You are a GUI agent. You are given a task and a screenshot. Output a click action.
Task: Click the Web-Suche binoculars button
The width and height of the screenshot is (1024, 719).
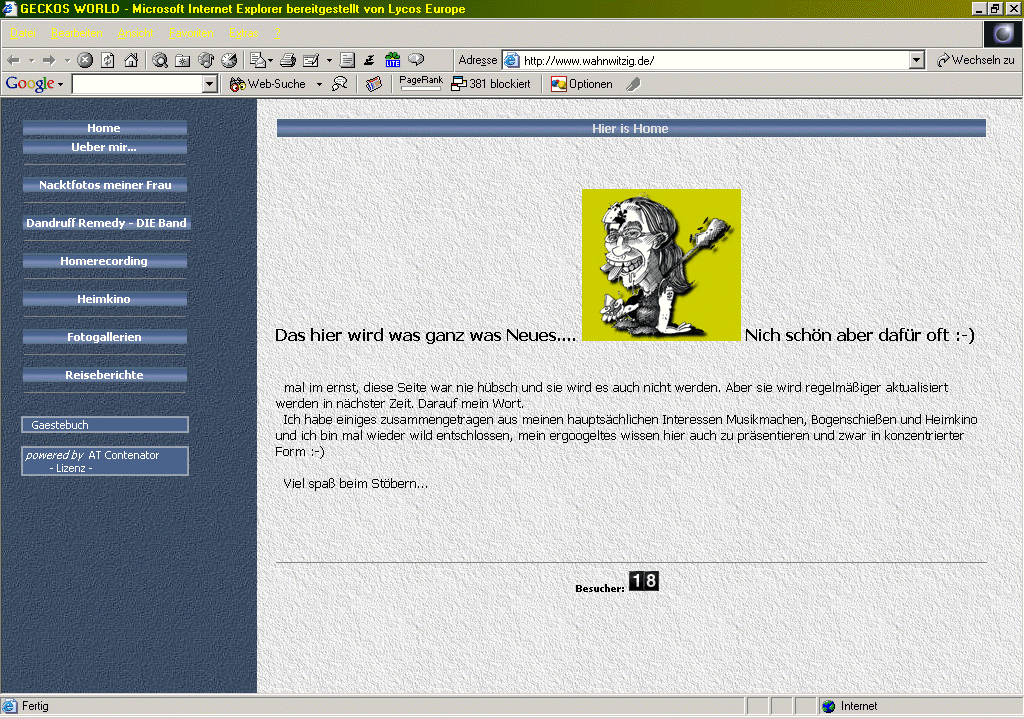pyautogui.click(x=268, y=84)
